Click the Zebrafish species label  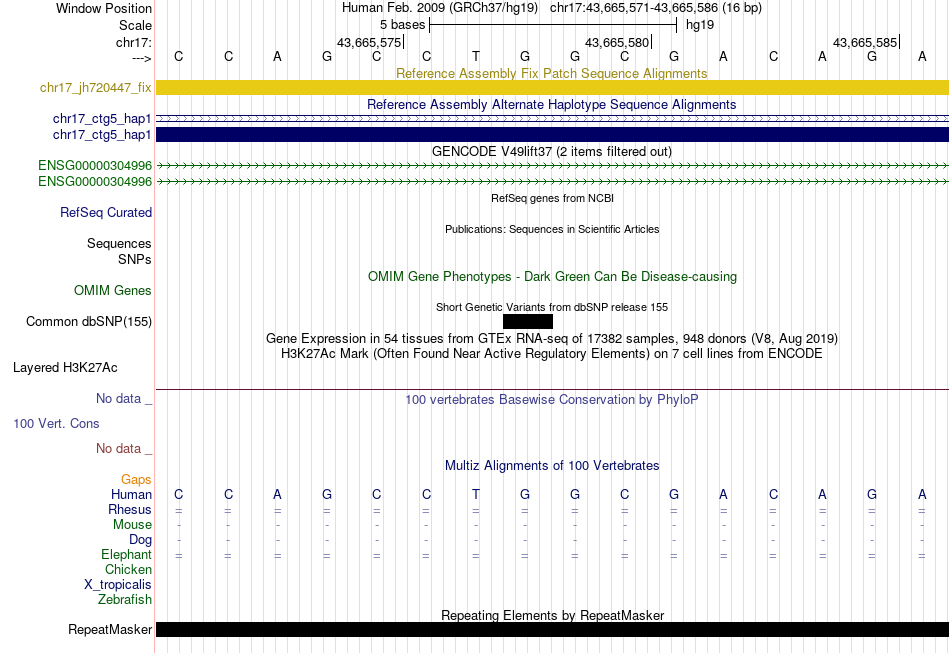[x=125, y=599]
